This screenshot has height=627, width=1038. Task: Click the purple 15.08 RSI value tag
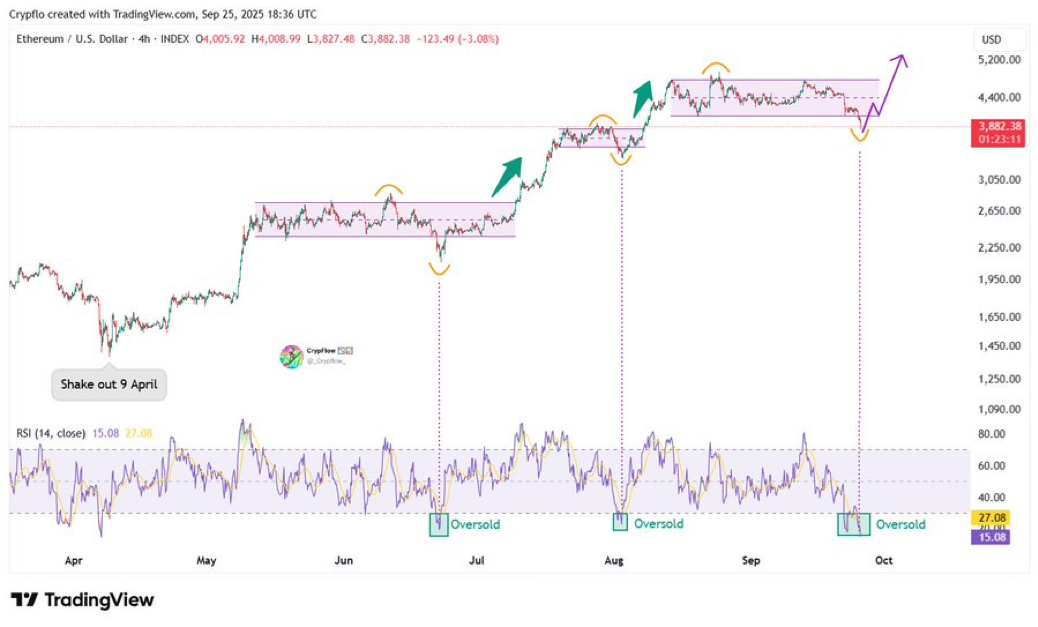pyautogui.click(x=990, y=537)
